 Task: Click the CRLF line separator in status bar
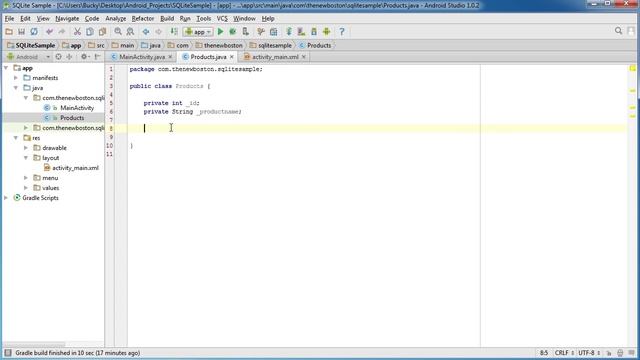[564, 353]
